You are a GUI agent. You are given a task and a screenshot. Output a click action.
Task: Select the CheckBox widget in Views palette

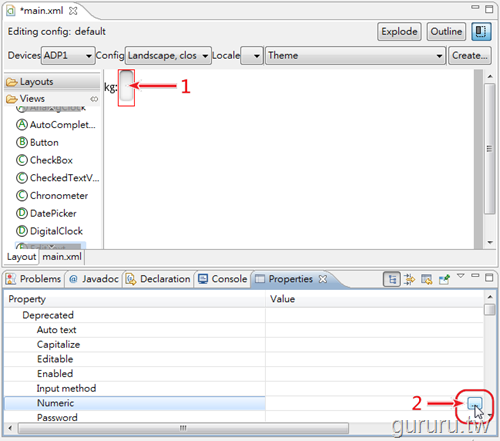[44, 160]
